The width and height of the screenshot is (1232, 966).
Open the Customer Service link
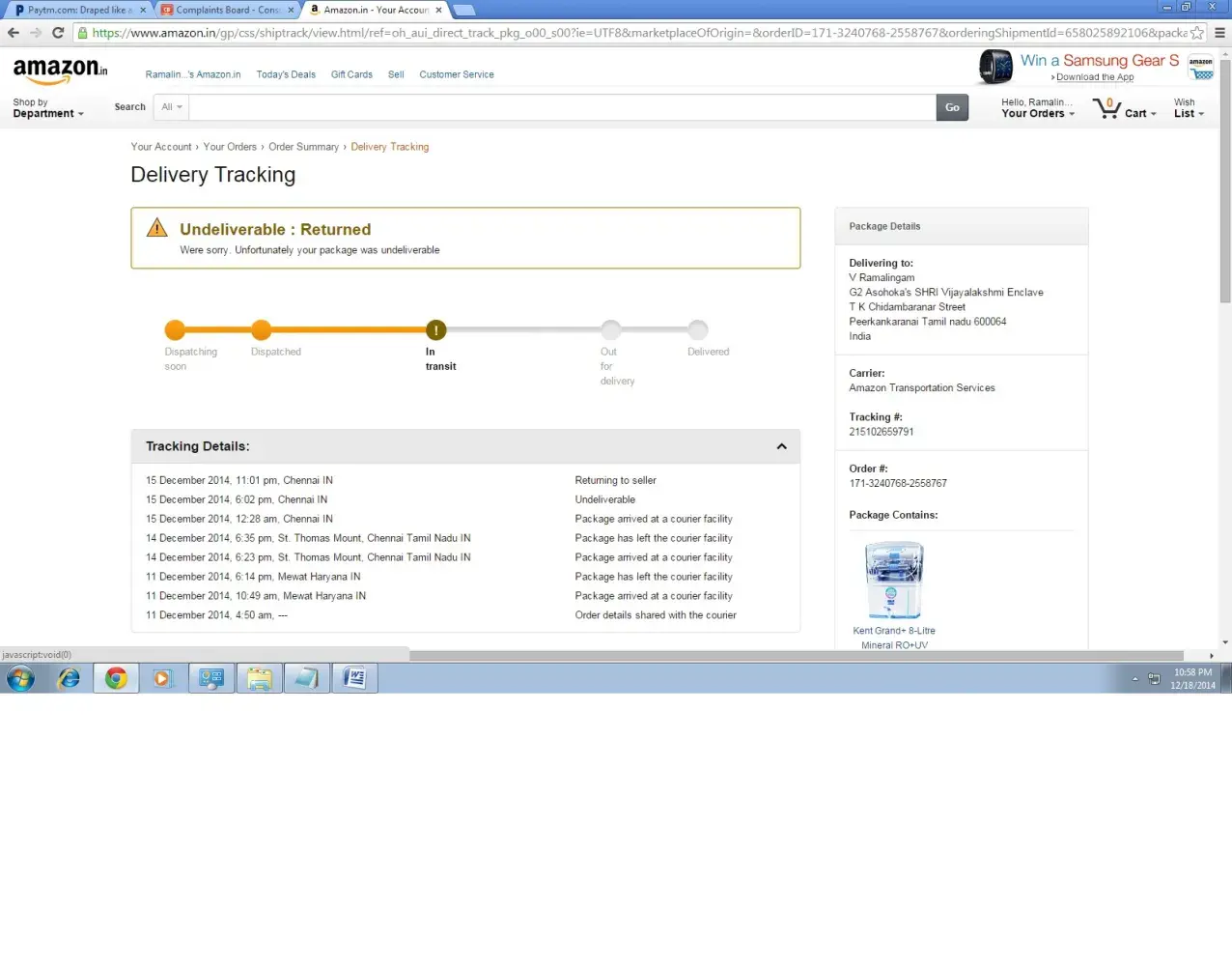pos(457,74)
